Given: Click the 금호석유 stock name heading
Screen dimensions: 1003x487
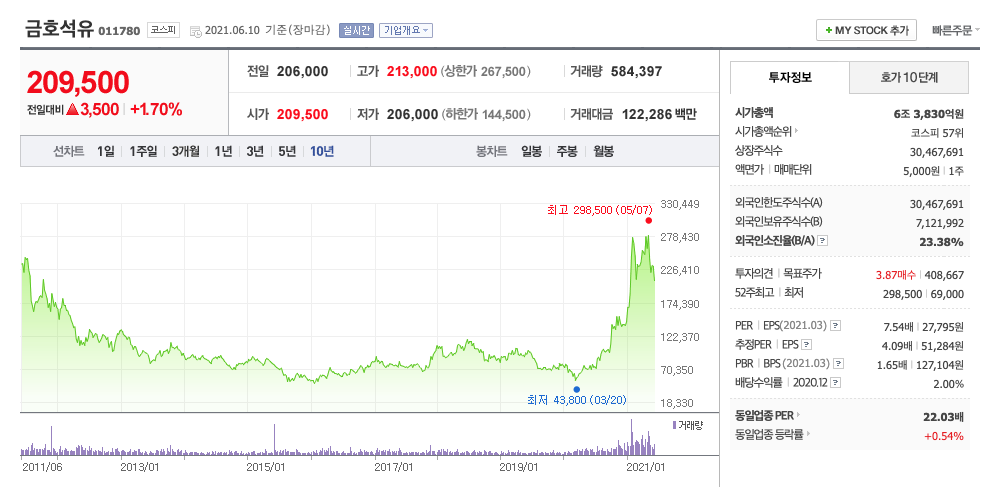Looking at the screenshot, I should (x=59, y=29).
